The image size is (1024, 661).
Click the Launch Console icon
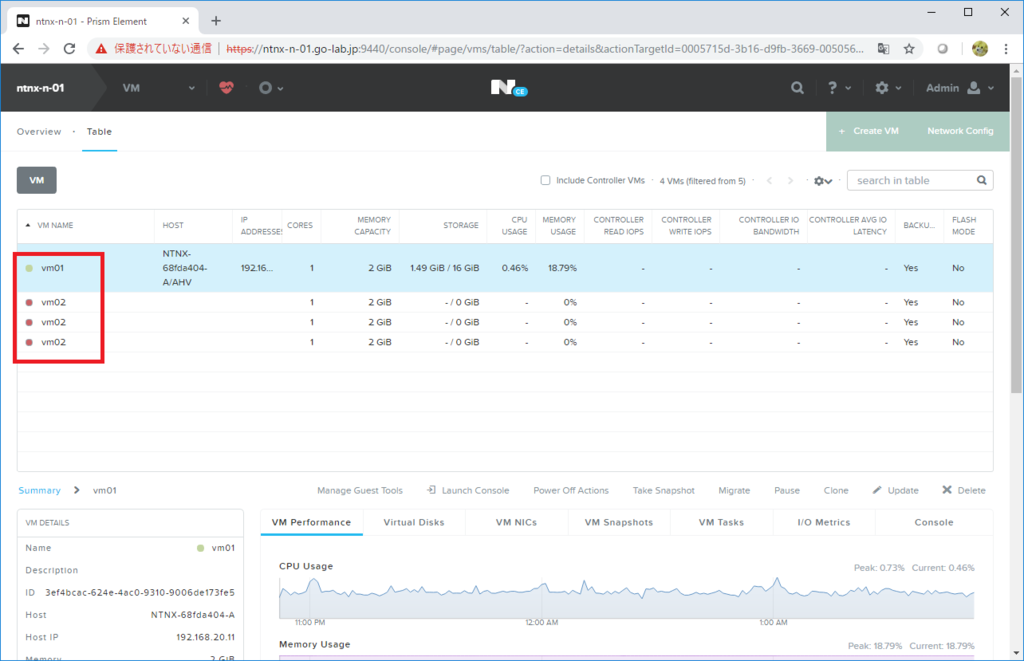(432, 490)
